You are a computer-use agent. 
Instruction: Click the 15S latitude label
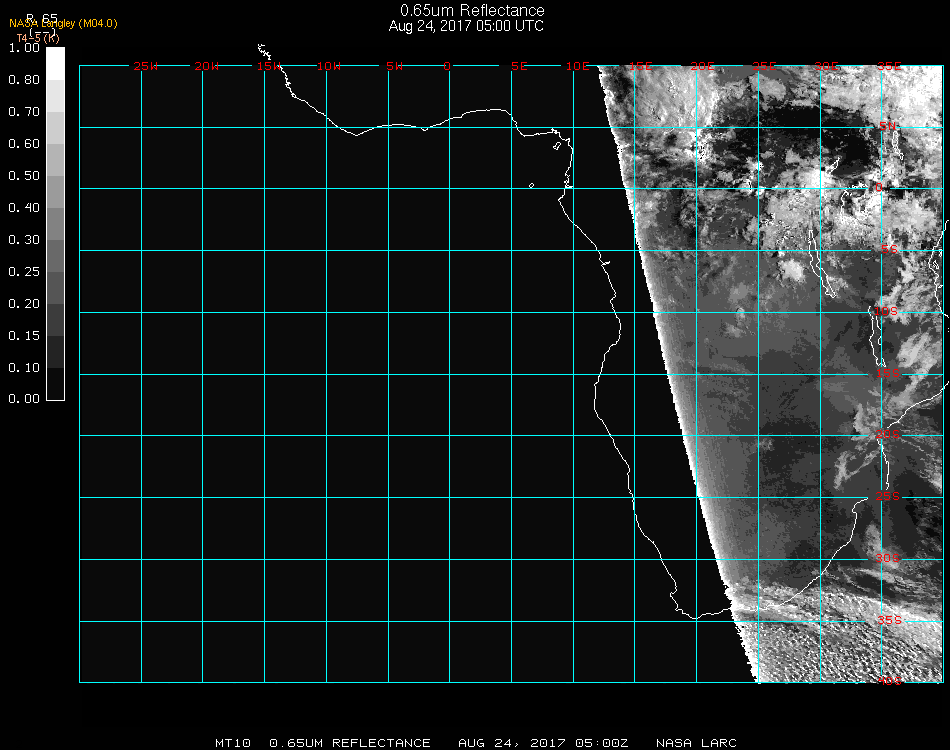pyautogui.click(x=888, y=373)
